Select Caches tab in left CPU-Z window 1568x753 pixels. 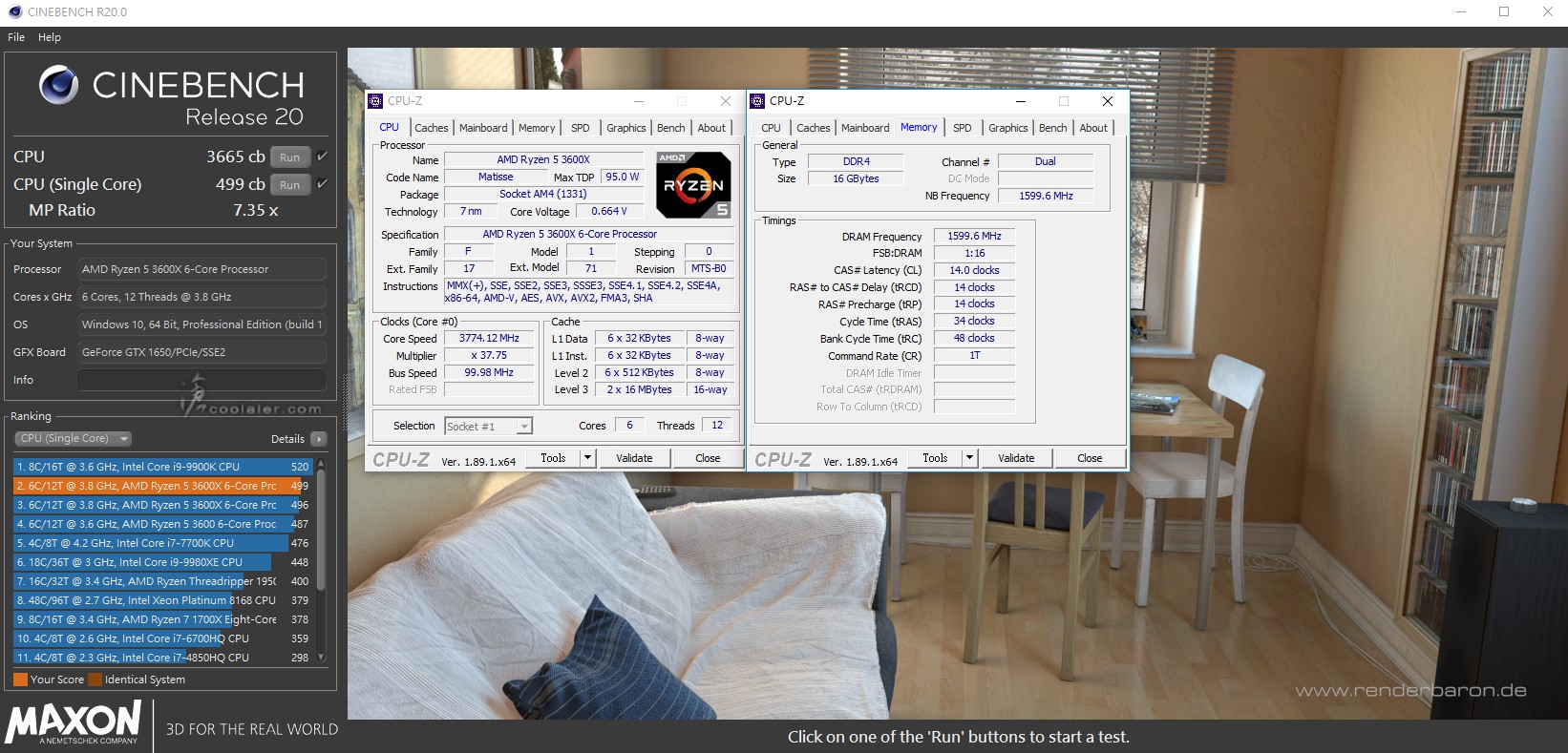click(432, 128)
